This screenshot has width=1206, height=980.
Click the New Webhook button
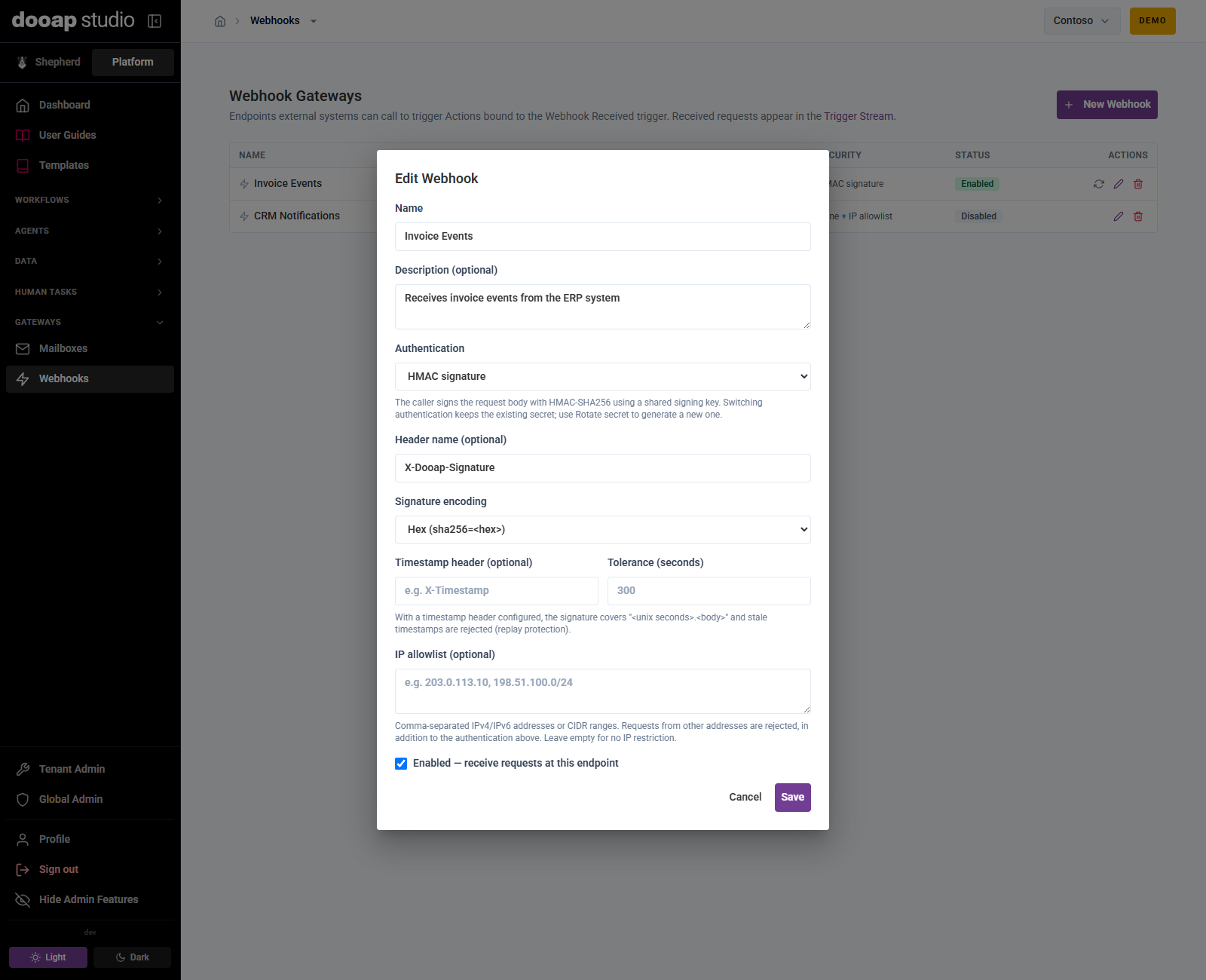(x=1107, y=105)
